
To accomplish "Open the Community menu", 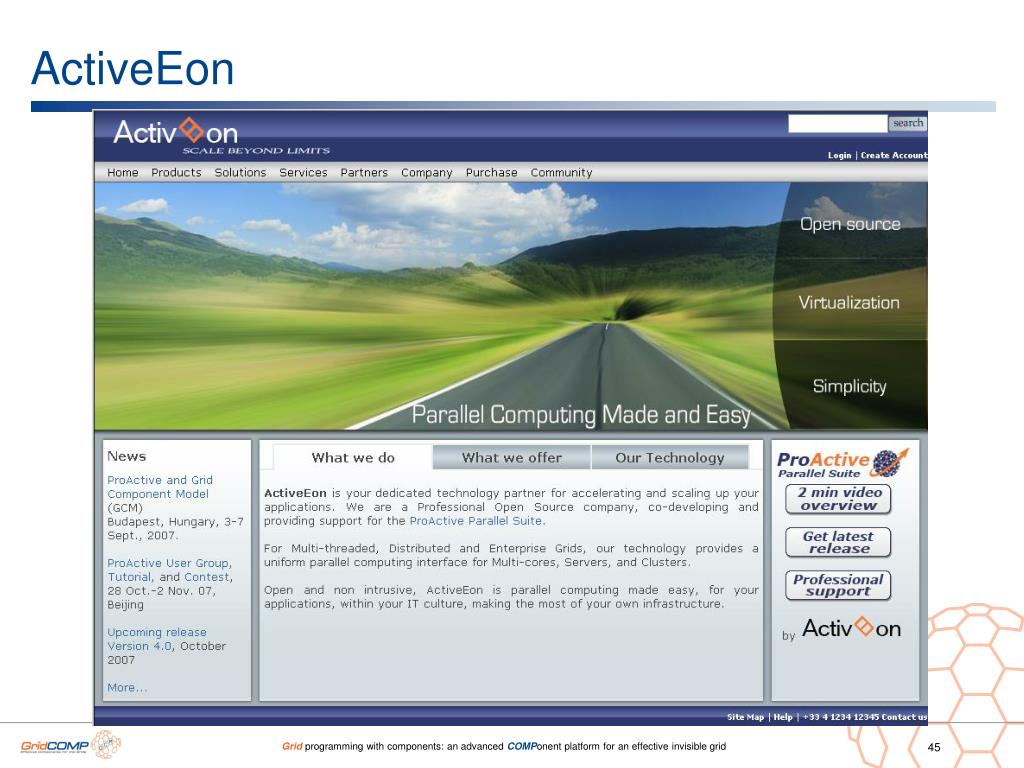I will click(x=561, y=172).
